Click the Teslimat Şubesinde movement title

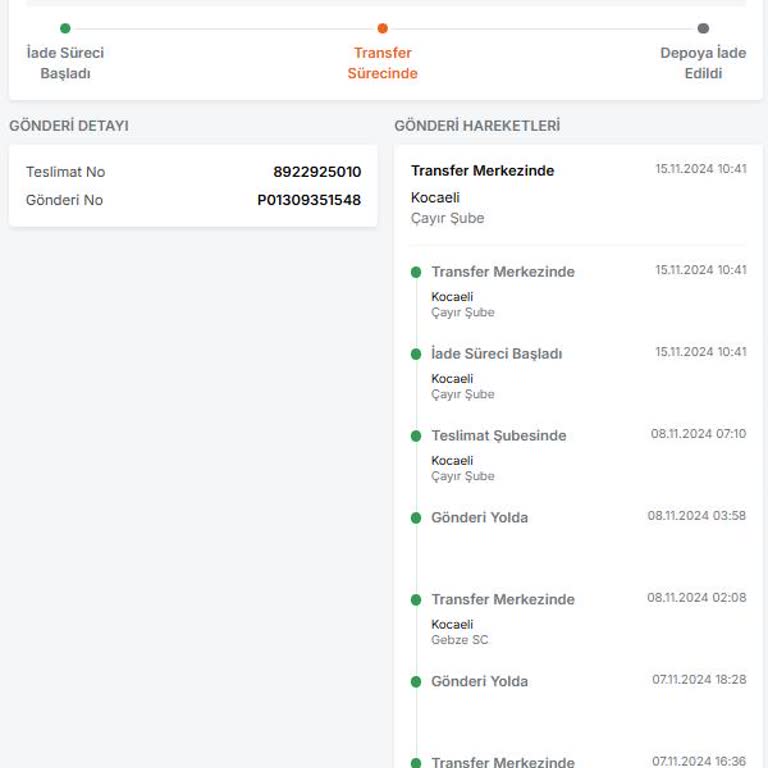[498, 436]
